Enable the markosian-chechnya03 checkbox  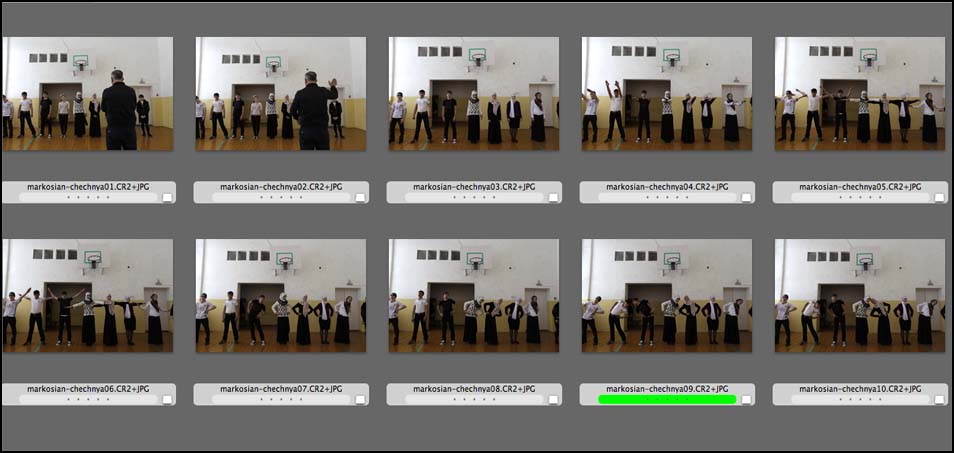[x=553, y=198]
